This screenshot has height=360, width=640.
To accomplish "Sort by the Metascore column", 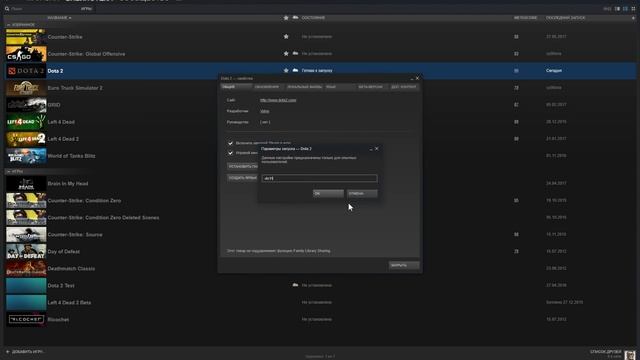I will tap(526, 18).
